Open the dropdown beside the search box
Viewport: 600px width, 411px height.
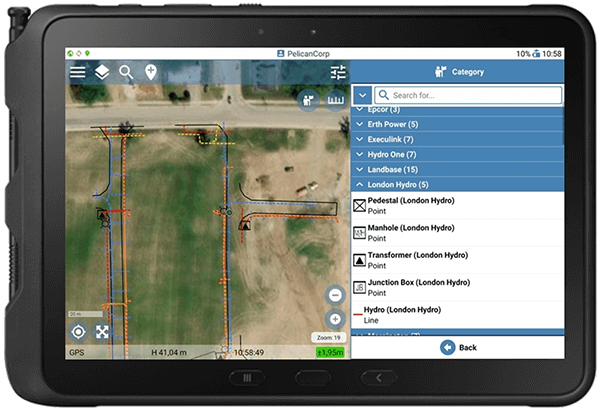pyautogui.click(x=362, y=95)
